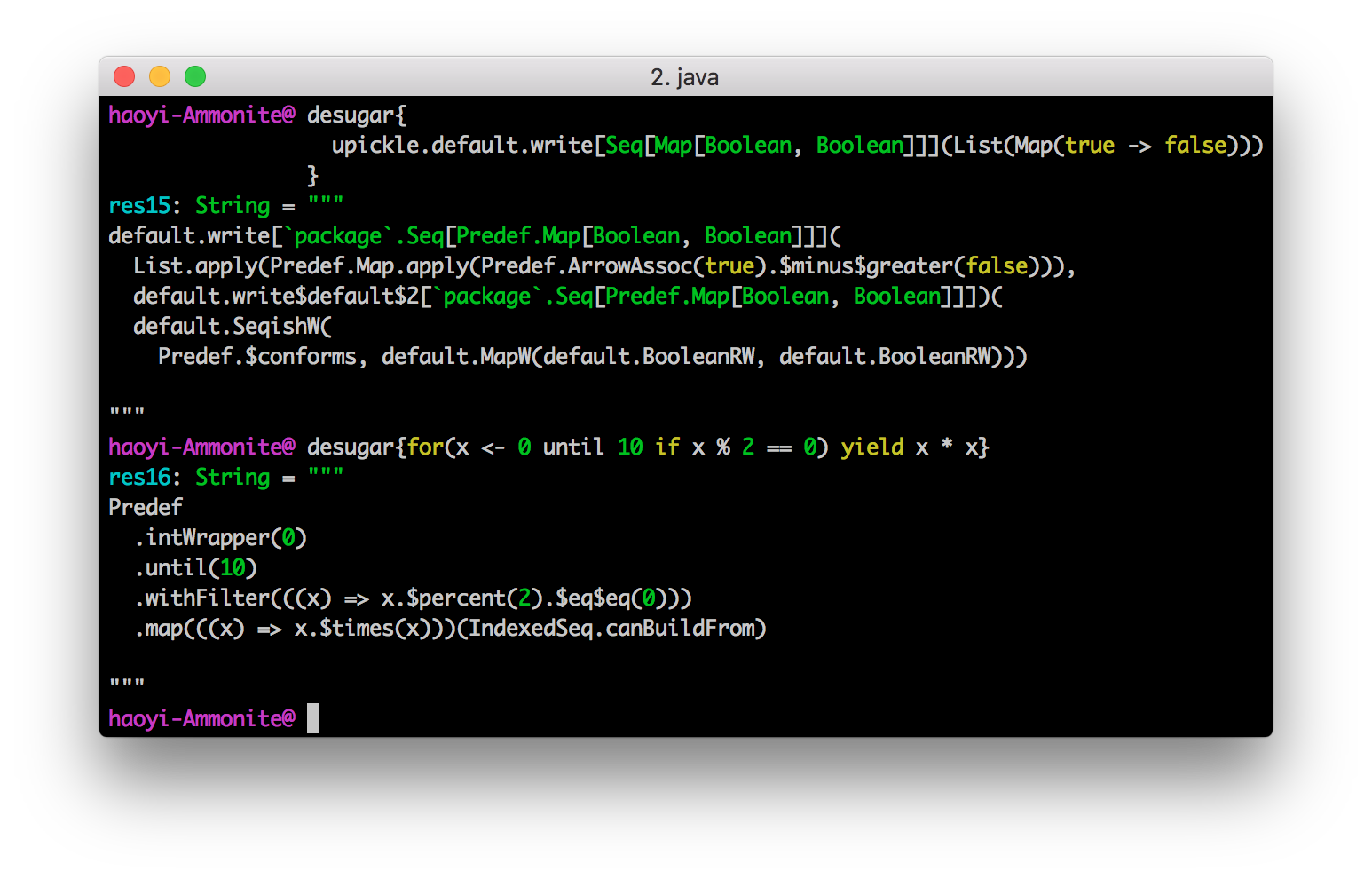Click the default.write$default$2 text
The width and height of the screenshot is (1372, 879).
point(275,297)
